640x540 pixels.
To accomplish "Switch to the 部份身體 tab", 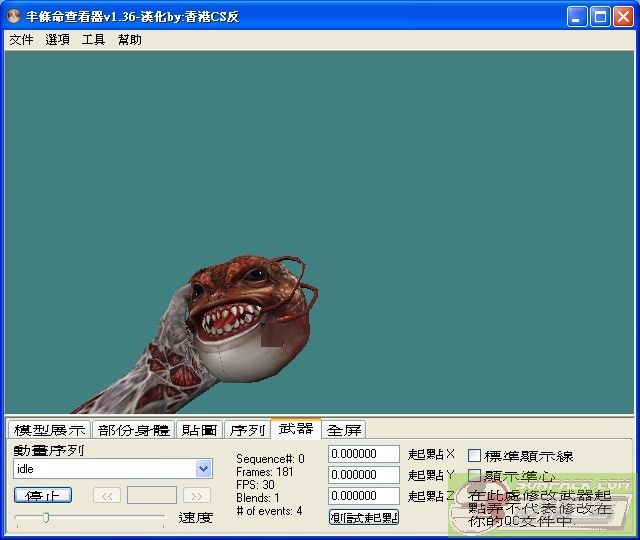I will [133, 430].
